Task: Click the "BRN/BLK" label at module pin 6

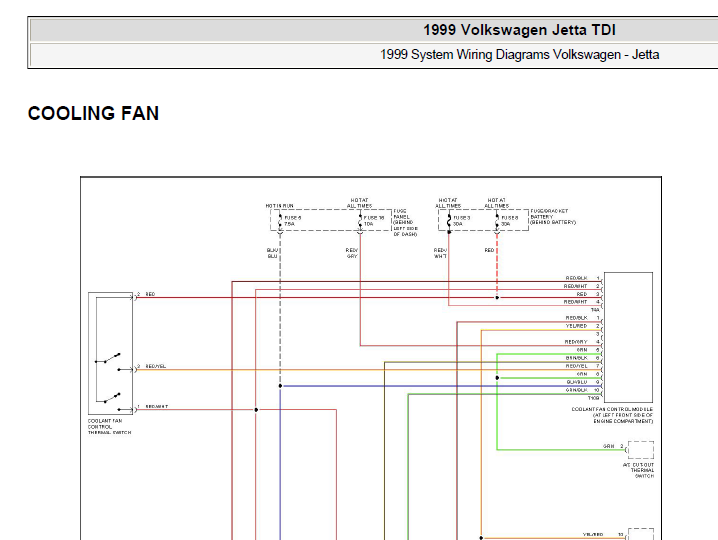Action: 577,358
